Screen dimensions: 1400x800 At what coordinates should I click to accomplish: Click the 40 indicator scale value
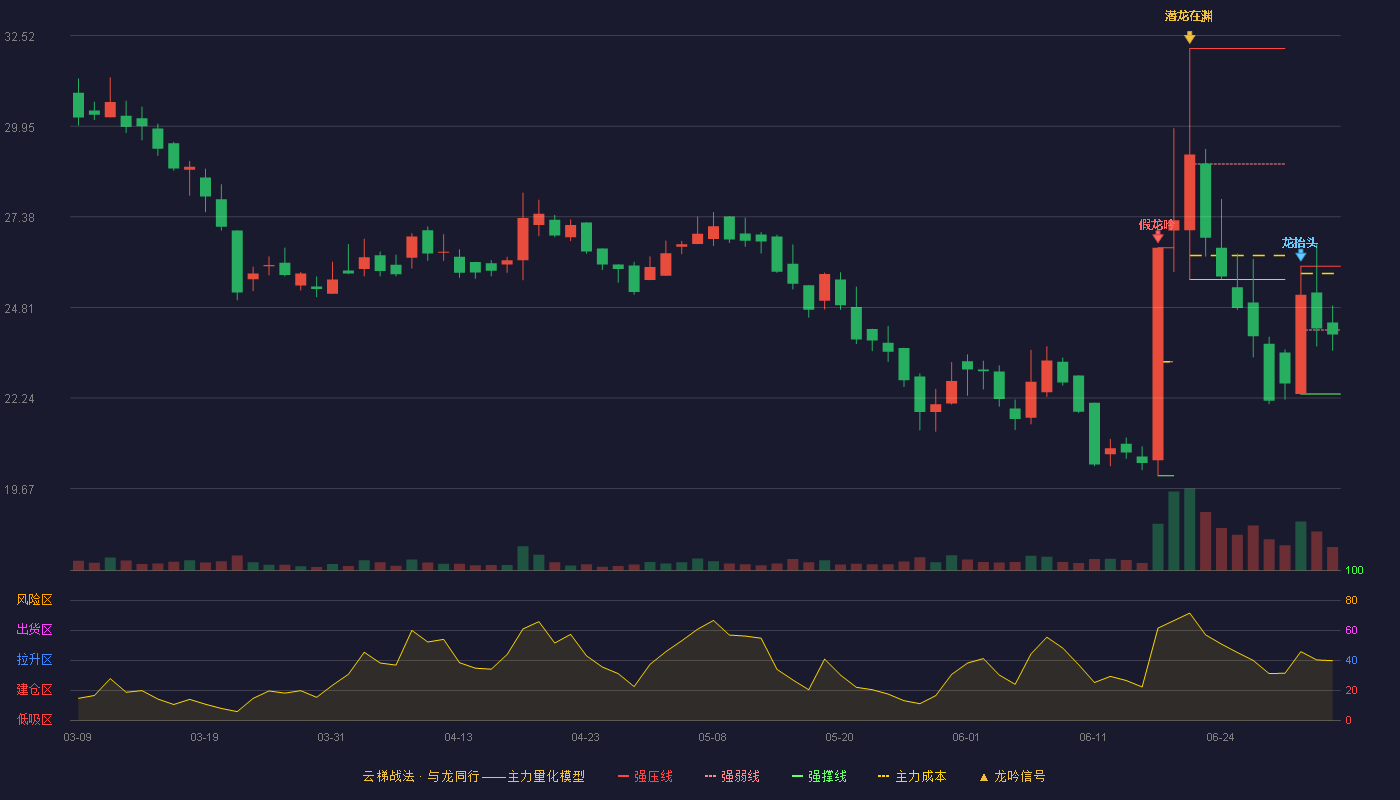(x=1351, y=660)
